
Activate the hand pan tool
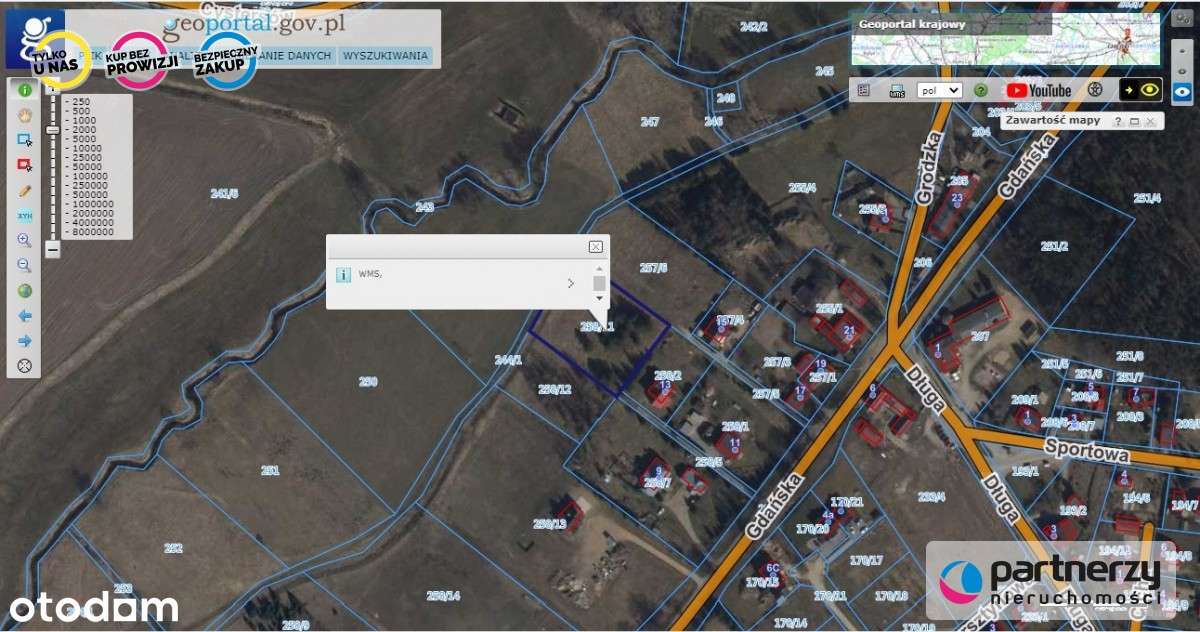pyautogui.click(x=25, y=114)
